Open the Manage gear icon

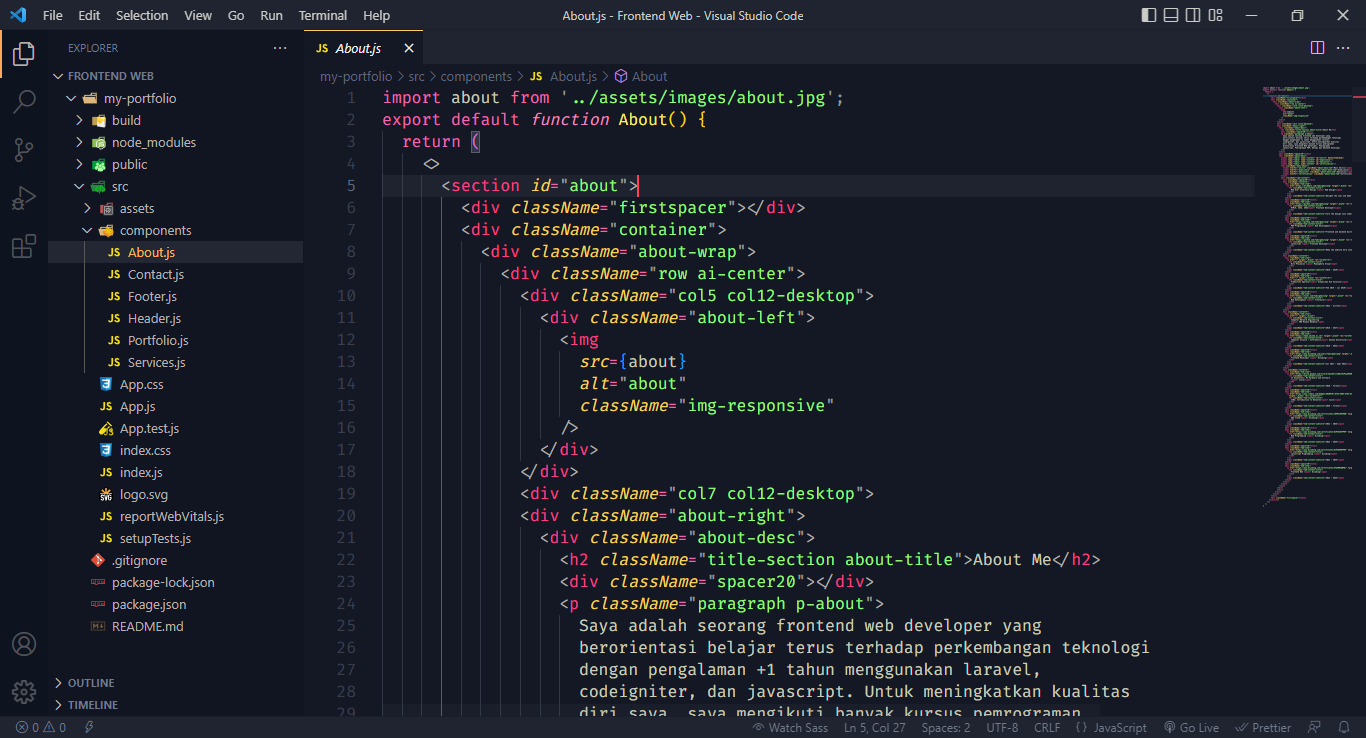click(24, 691)
